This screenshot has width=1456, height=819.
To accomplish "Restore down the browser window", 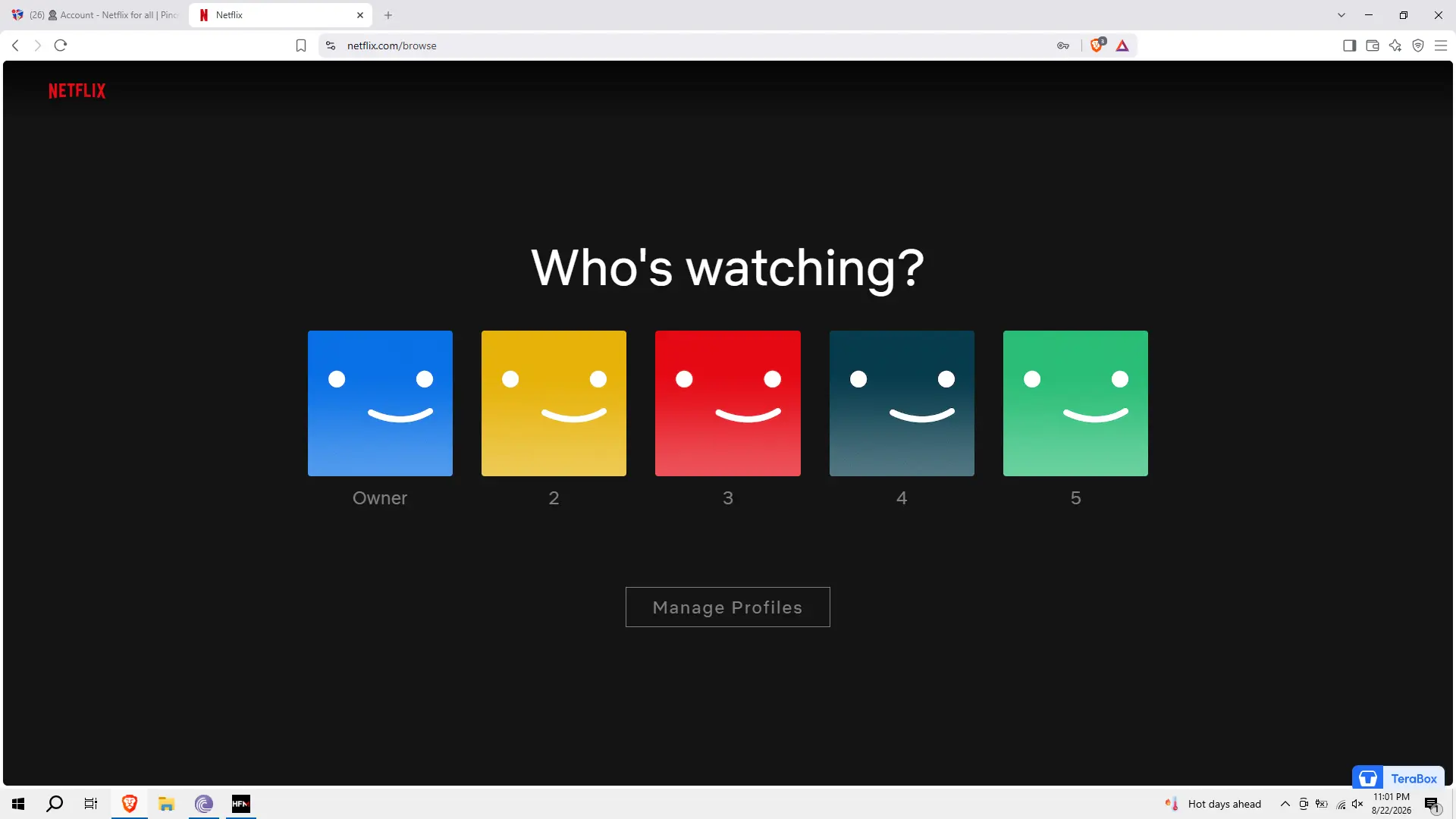I will 1404,15.
